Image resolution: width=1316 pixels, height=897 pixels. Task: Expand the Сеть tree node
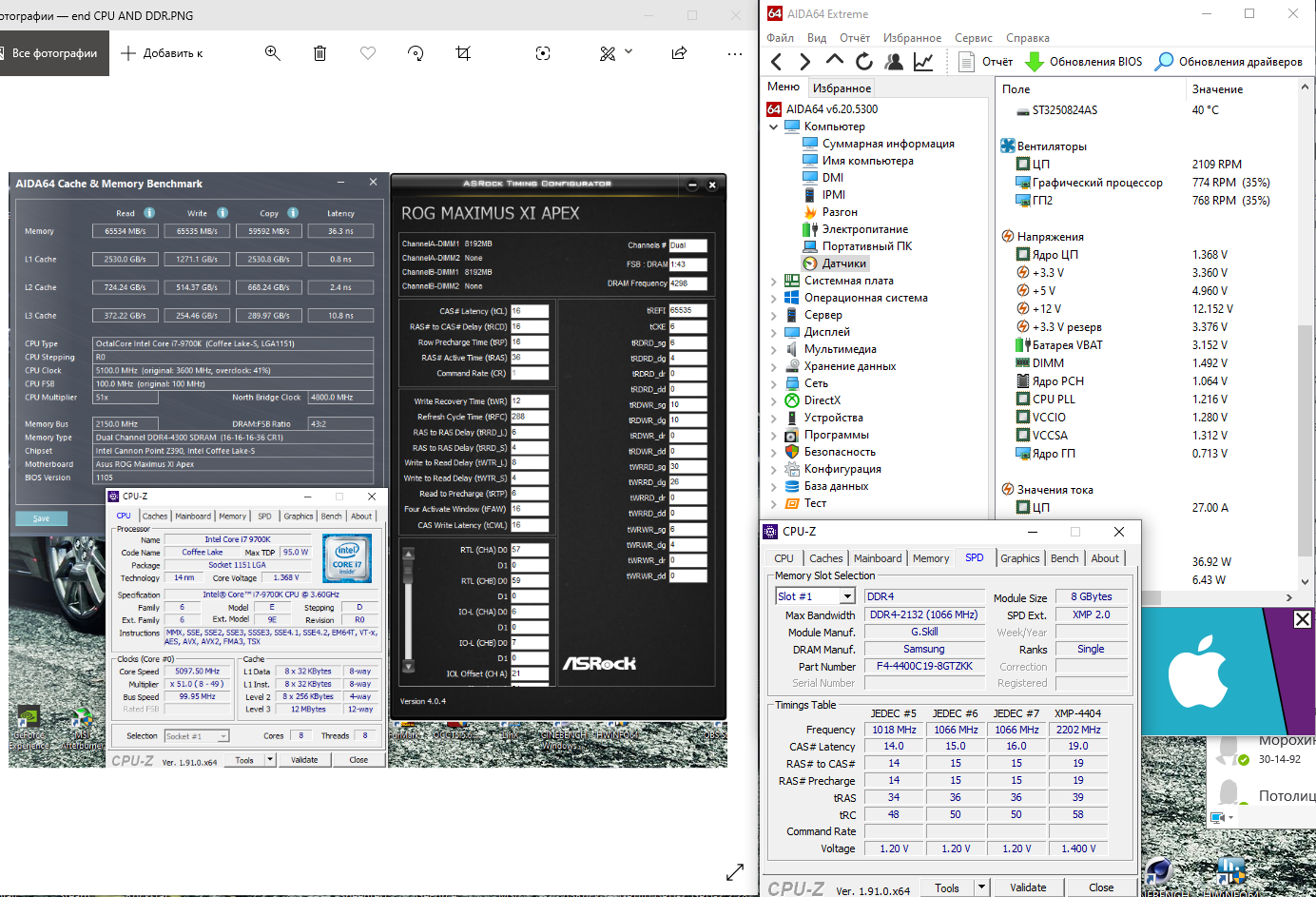coord(773,383)
